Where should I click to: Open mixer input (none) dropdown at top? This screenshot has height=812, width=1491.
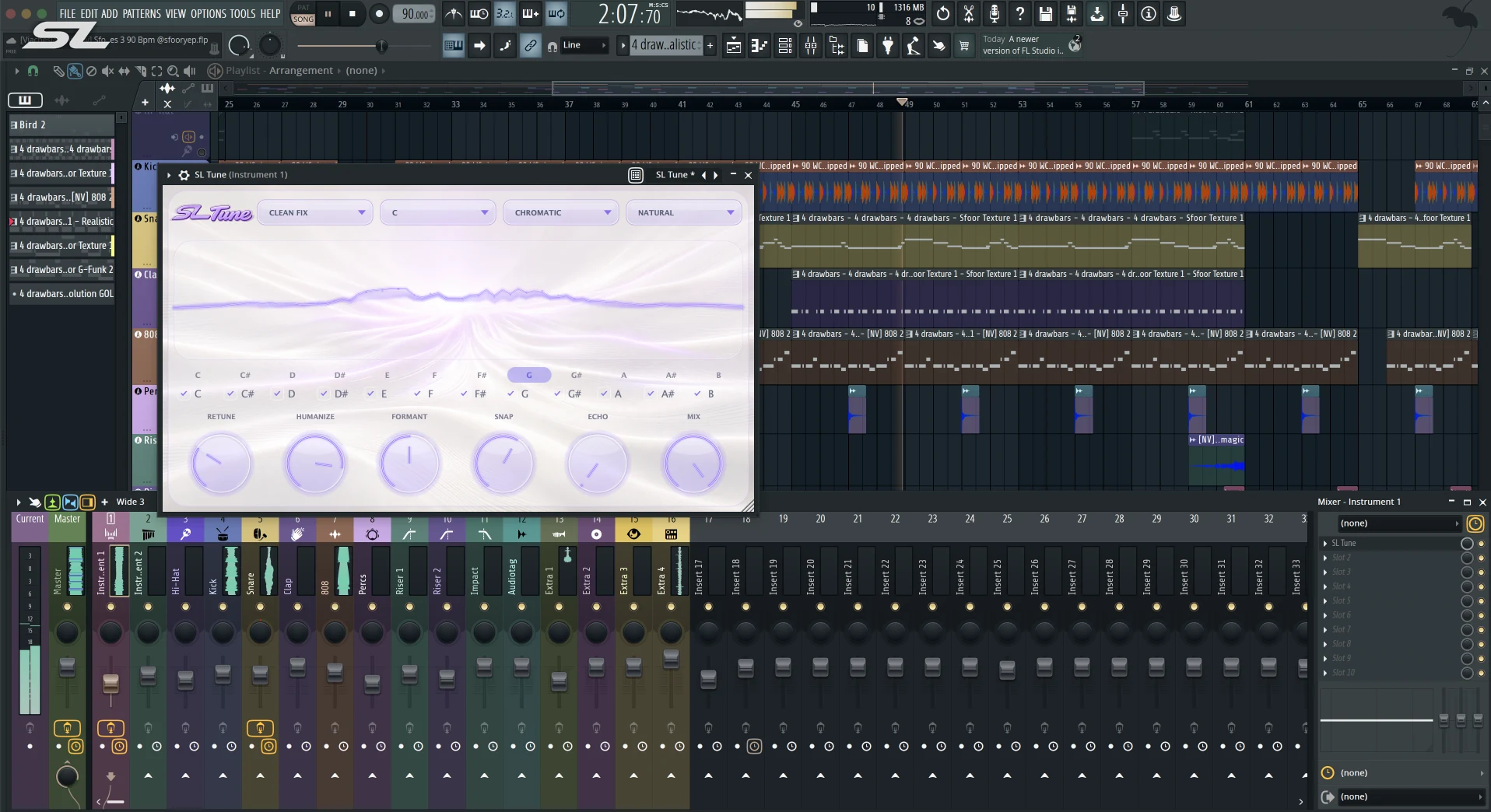coord(1400,523)
